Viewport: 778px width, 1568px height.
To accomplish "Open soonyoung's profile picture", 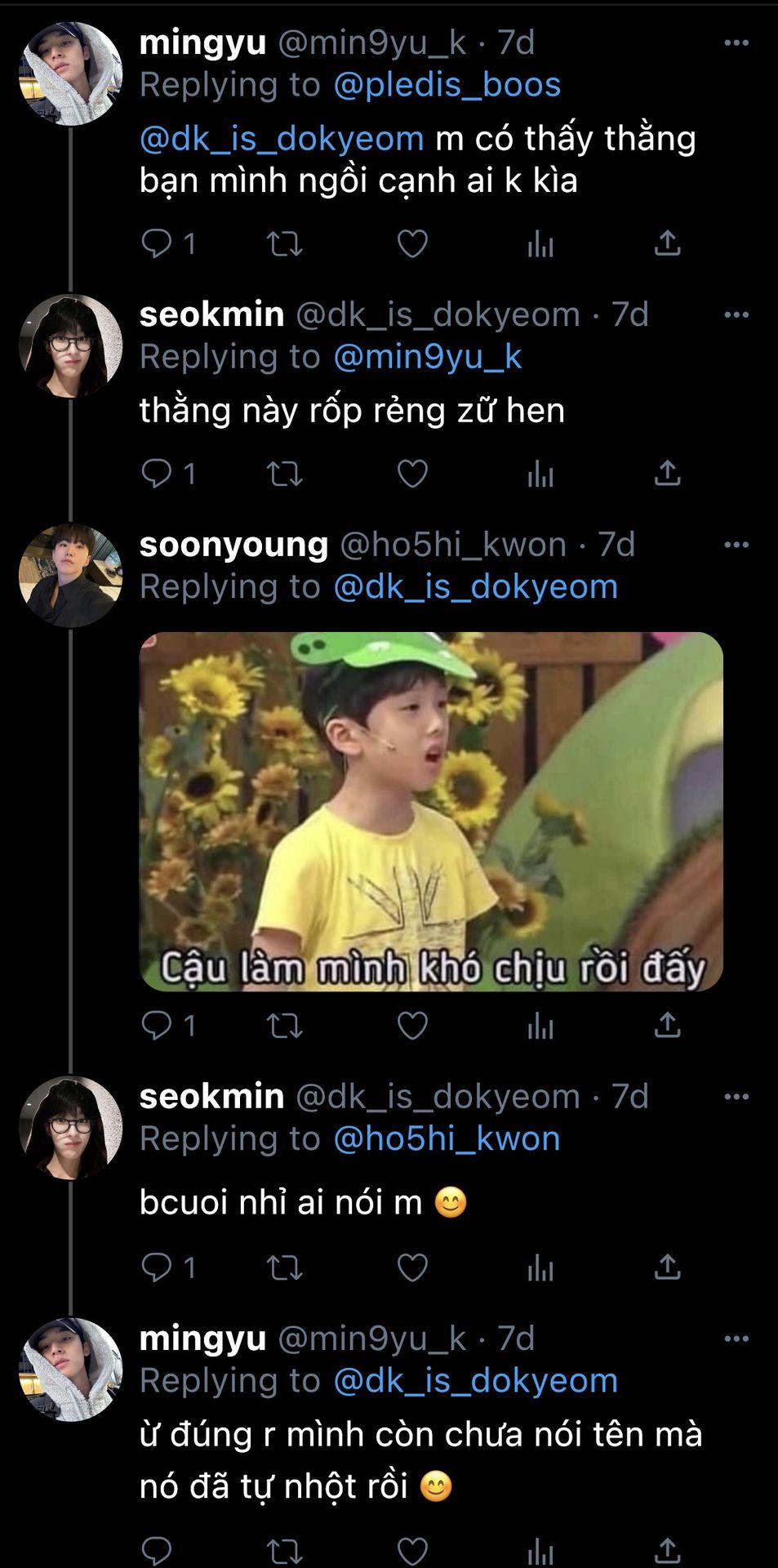I will pos(70,575).
